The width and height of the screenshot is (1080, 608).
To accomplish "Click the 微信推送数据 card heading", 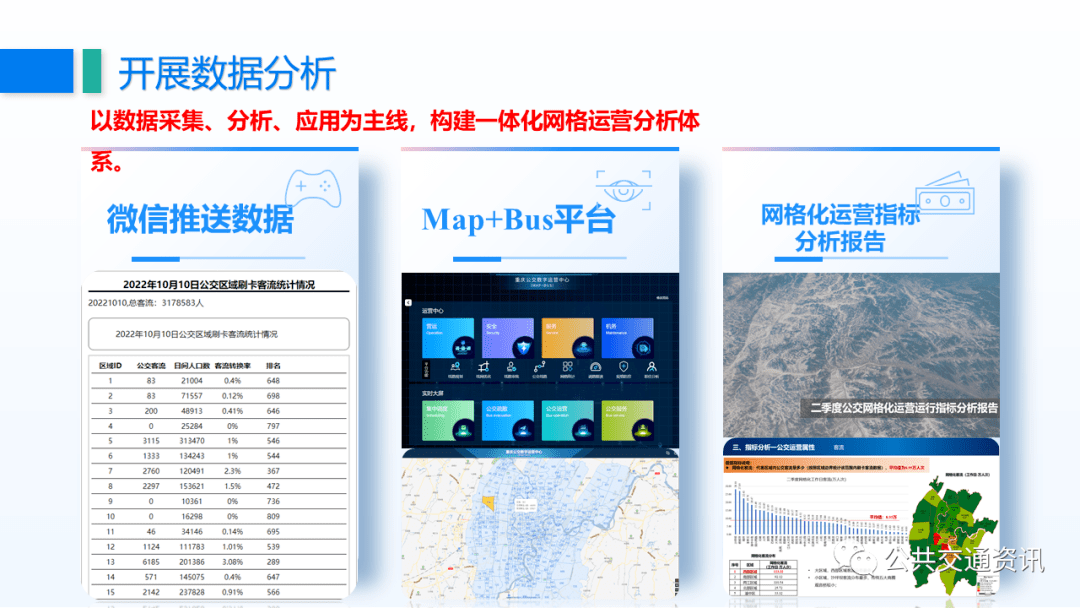I will [x=200, y=220].
